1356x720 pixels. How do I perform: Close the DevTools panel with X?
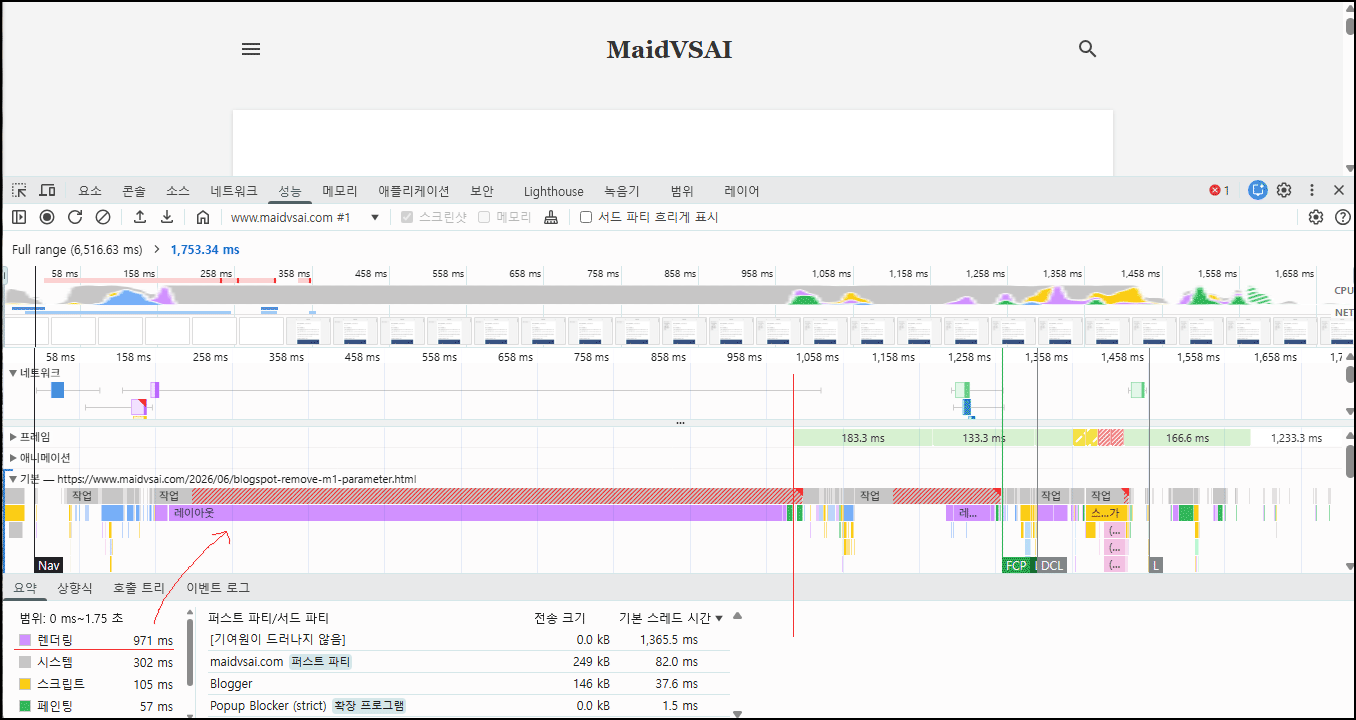point(1339,190)
